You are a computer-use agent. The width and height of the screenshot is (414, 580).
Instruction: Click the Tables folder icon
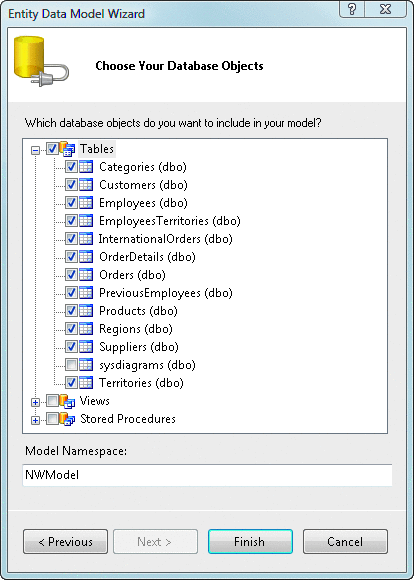[67, 149]
